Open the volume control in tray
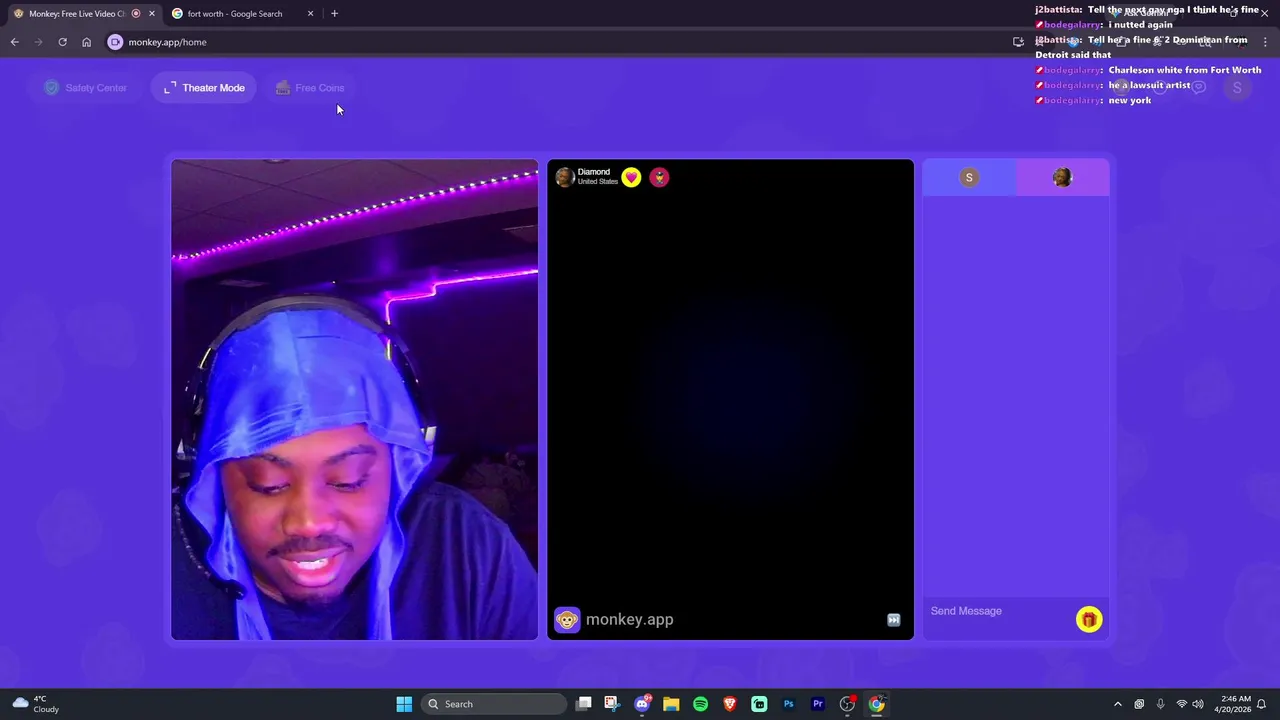The width and height of the screenshot is (1280, 720). click(x=1198, y=704)
